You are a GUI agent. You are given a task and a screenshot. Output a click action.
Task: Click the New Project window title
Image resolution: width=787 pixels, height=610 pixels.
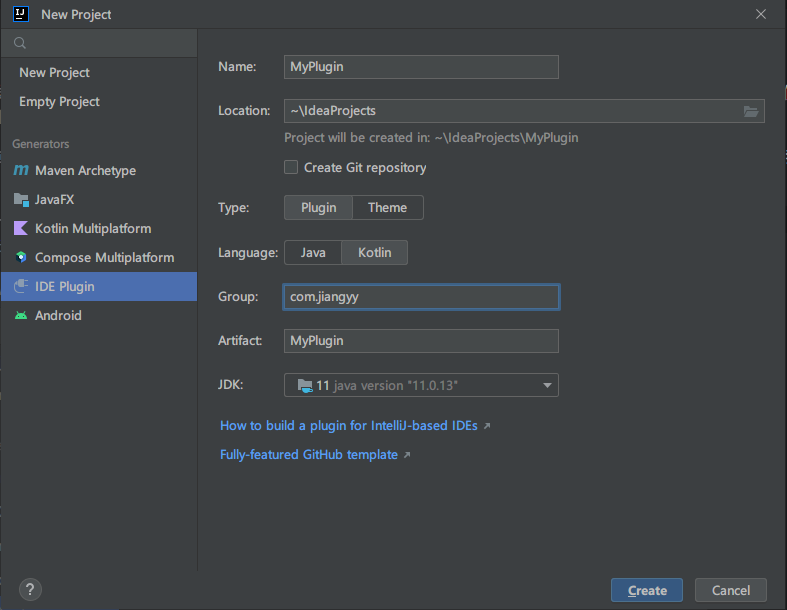[x=76, y=15]
